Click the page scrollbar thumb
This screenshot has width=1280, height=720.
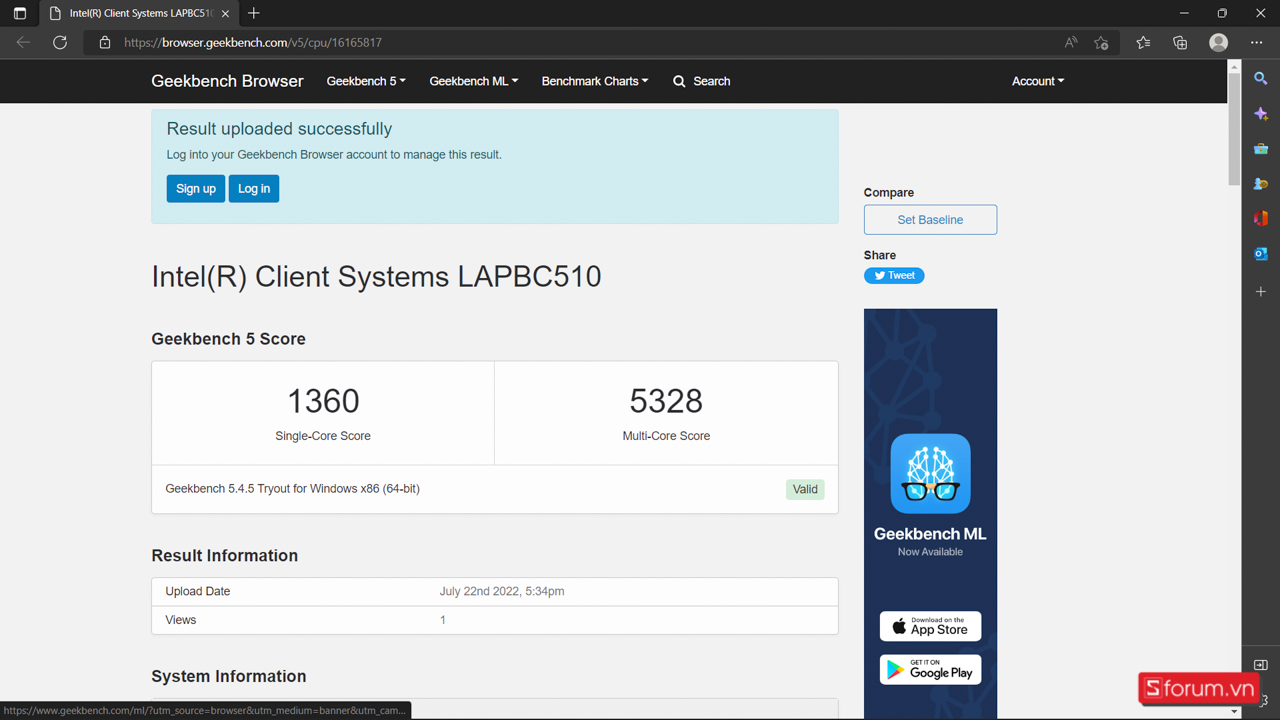[x=1234, y=129]
